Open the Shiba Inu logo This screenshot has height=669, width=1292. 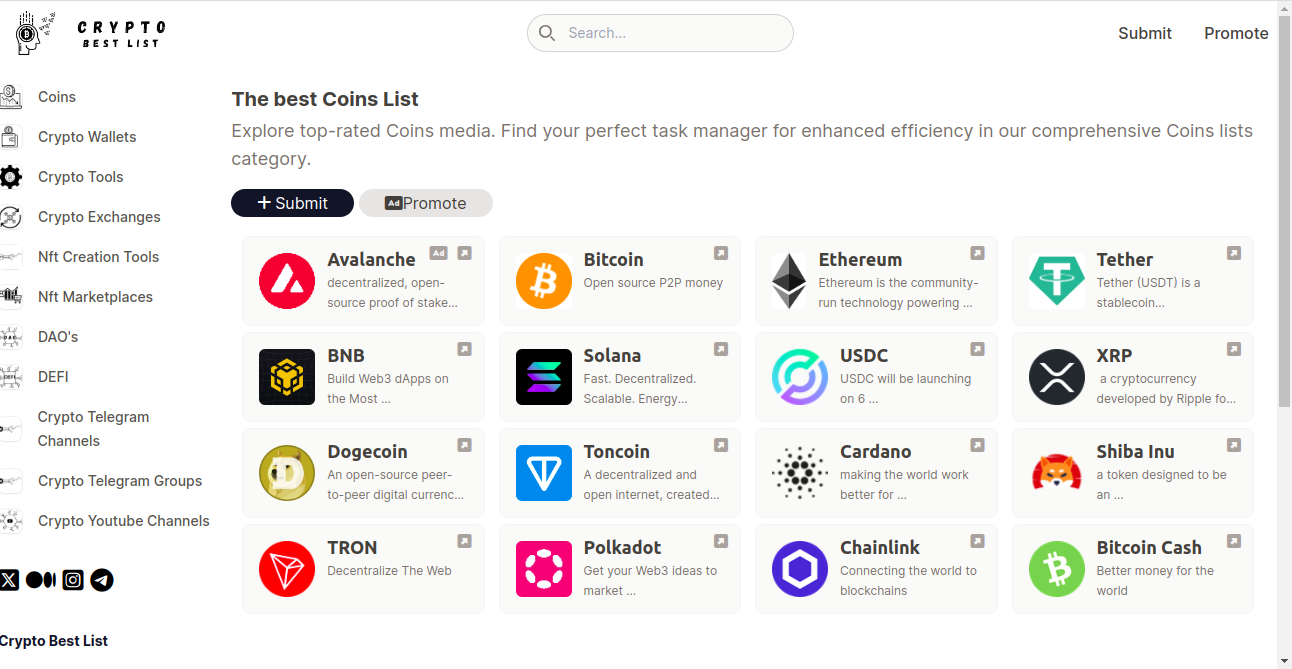(1057, 473)
